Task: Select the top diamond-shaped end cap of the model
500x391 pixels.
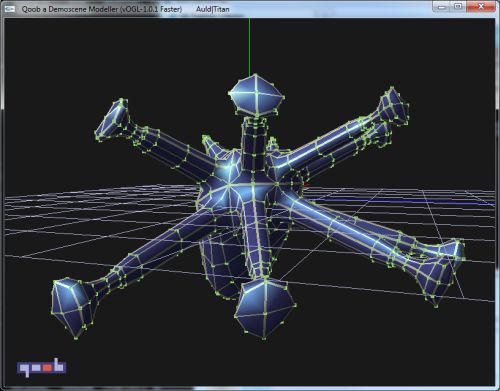Action: pos(256,95)
